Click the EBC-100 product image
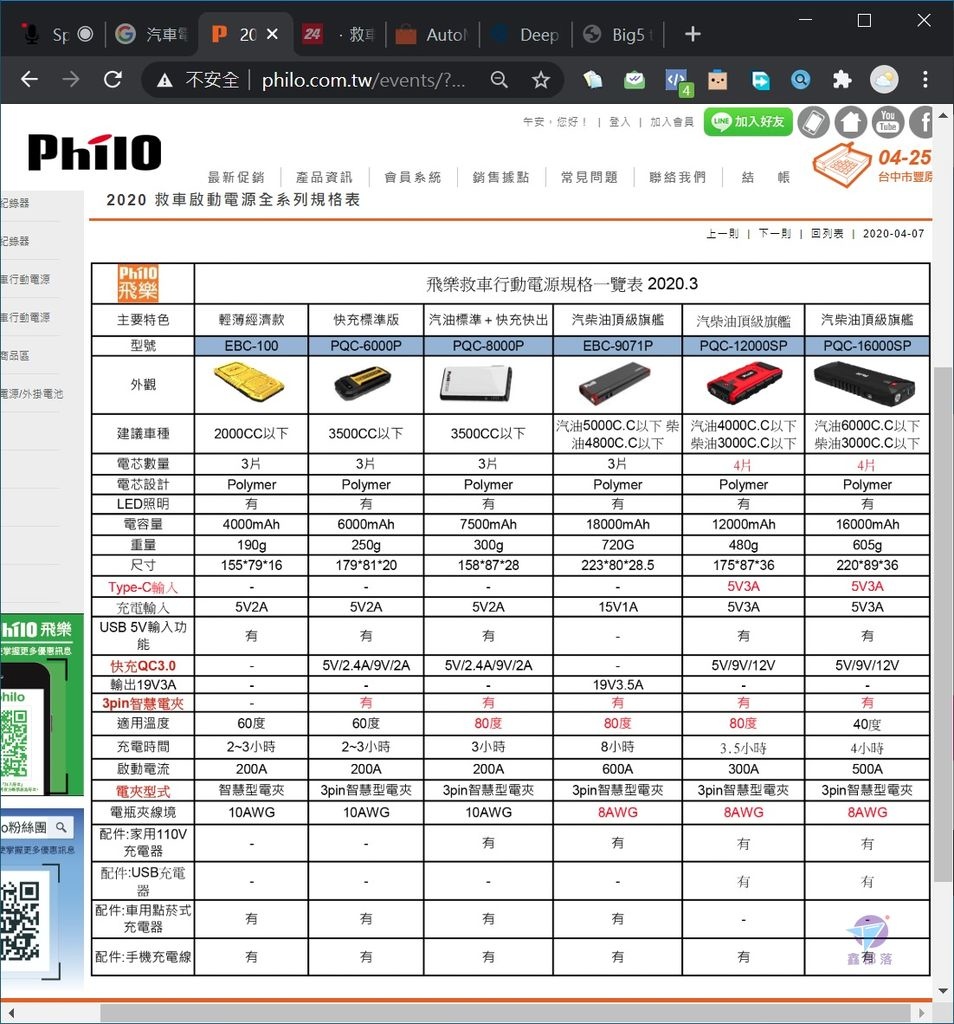 (249, 383)
